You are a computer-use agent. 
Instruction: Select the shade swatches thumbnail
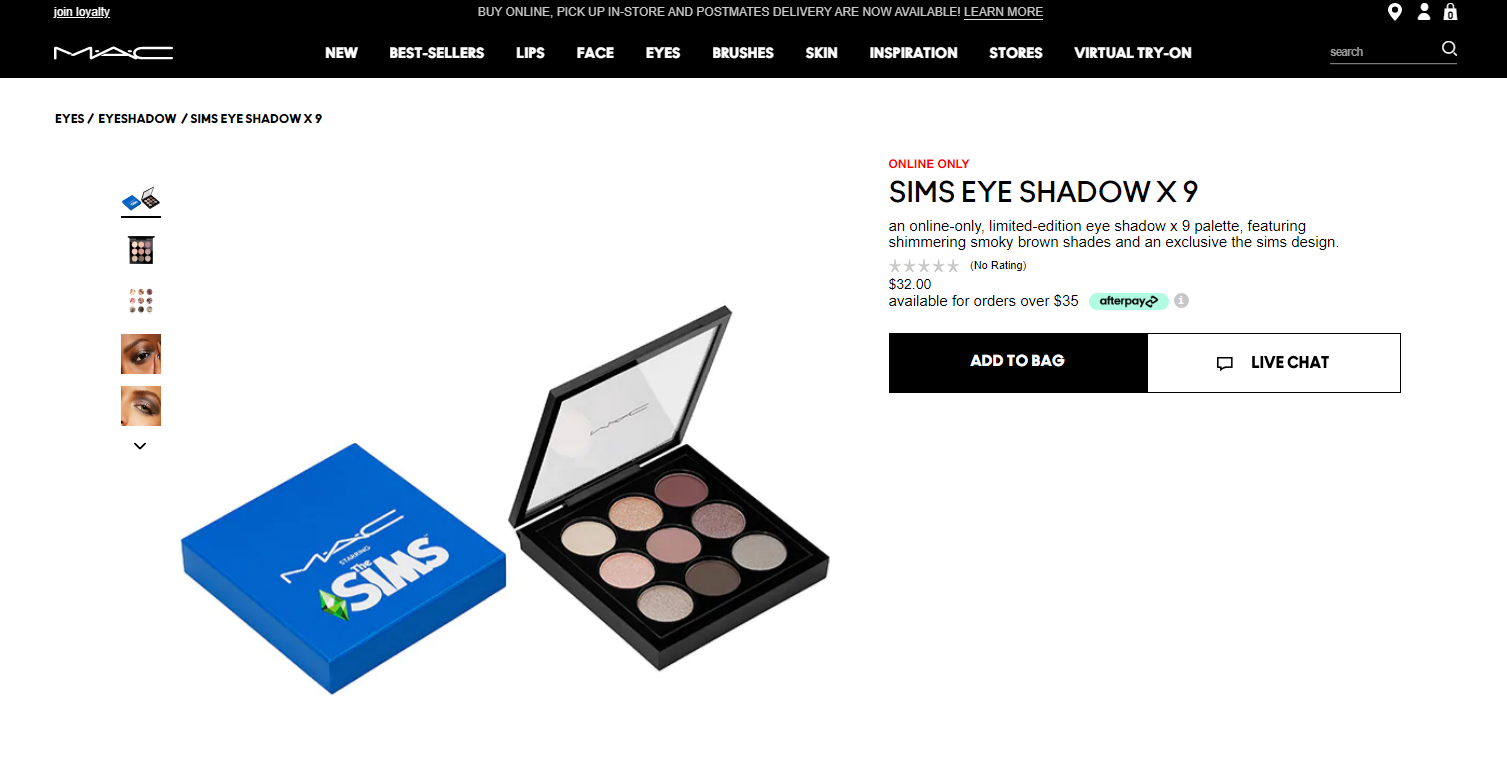(141, 302)
